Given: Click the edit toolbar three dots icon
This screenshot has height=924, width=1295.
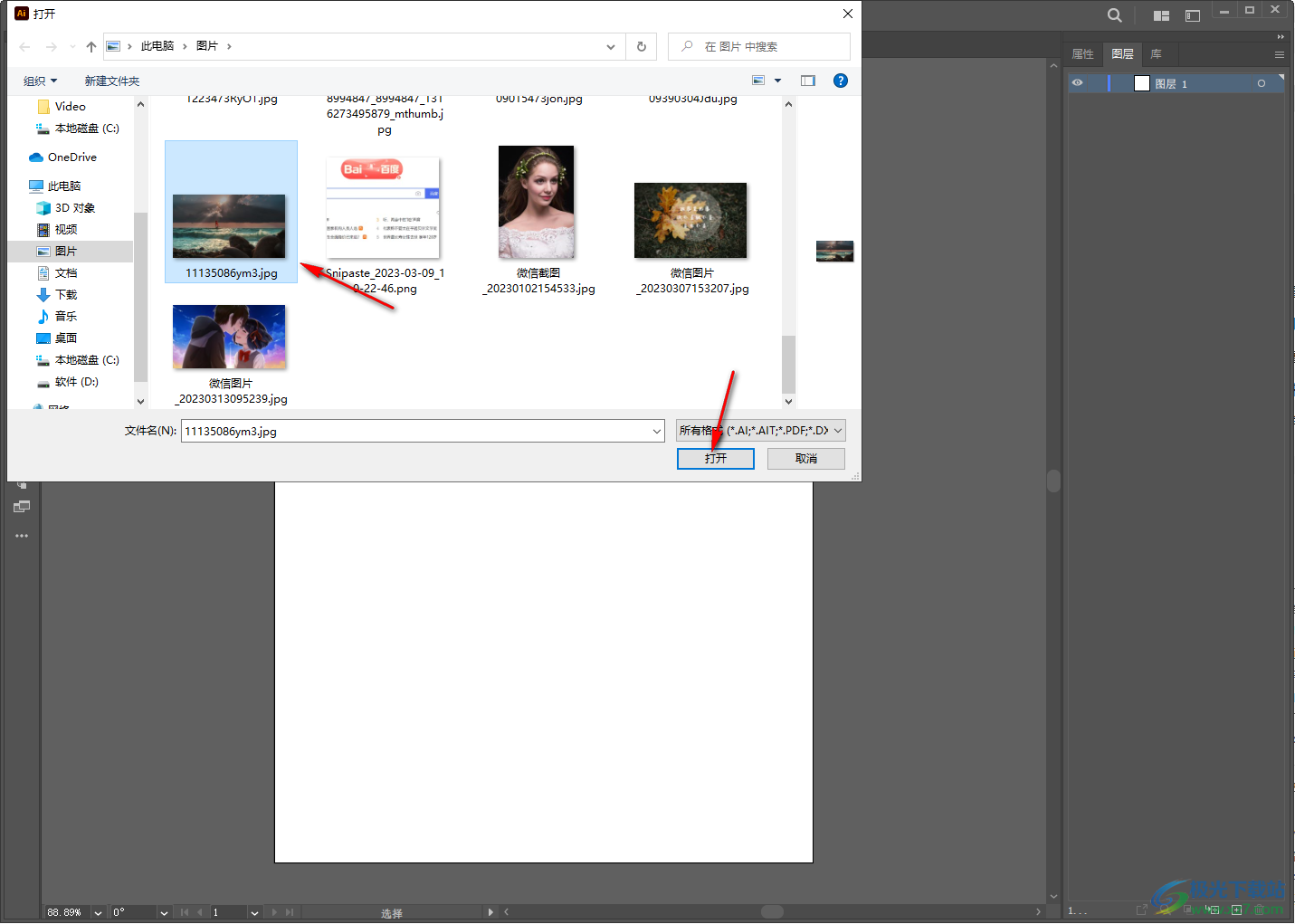Looking at the screenshot, I should pos(22,536).
